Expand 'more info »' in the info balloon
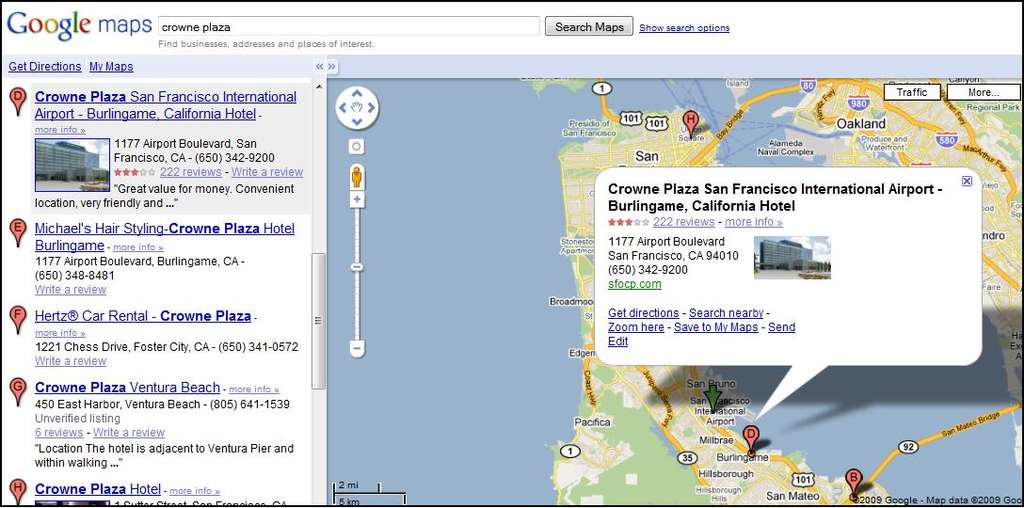Image resolution: width=1024 pixels, height=508 pixels. [753, 222]
